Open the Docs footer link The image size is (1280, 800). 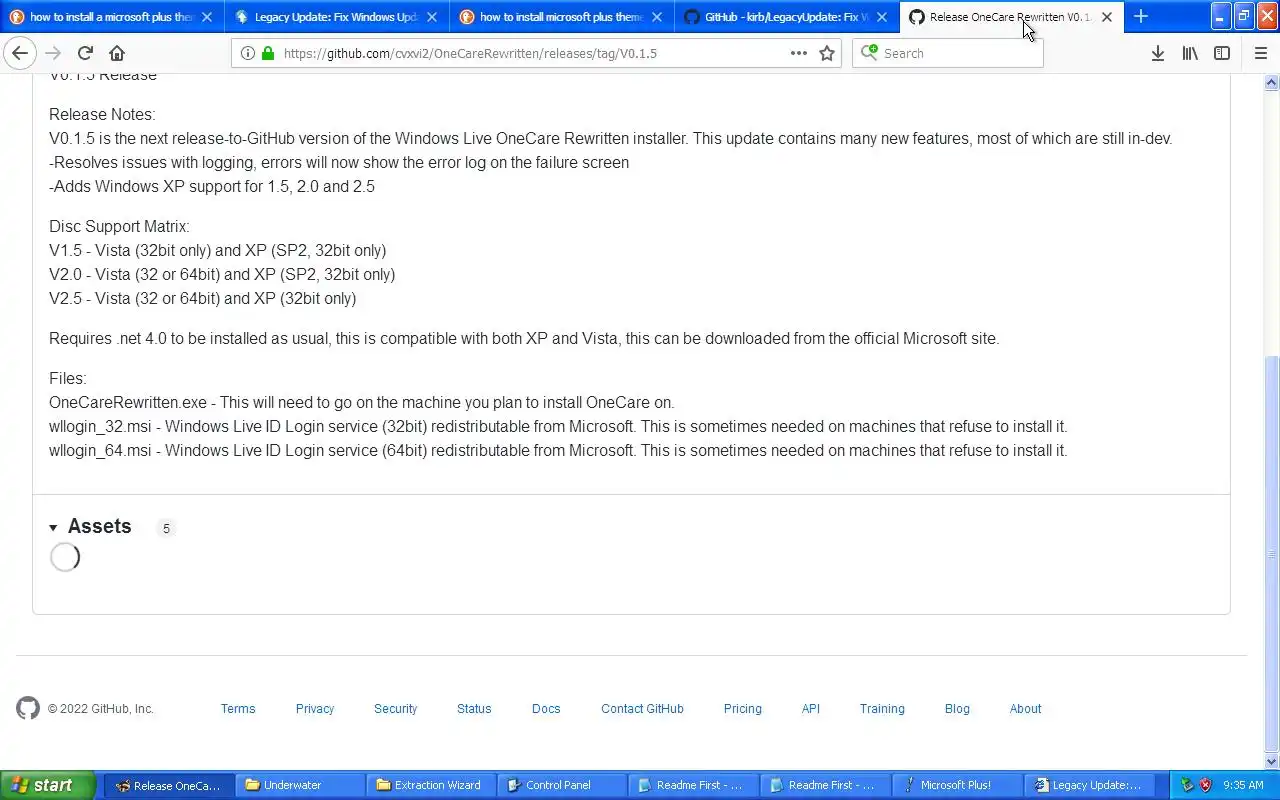[546, 708]
